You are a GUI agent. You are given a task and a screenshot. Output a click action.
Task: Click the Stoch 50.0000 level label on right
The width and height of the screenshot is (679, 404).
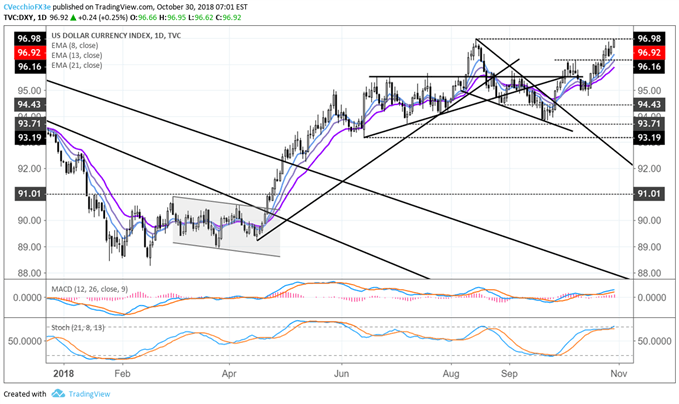point(655,341)
